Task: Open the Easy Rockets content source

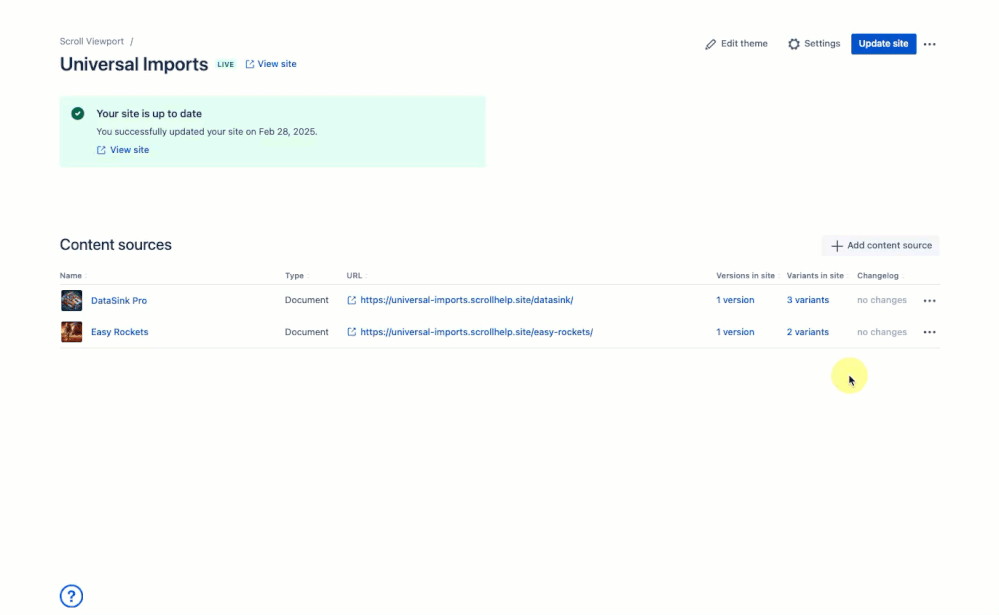Action: pyautogui.click(x=120, y=332)
